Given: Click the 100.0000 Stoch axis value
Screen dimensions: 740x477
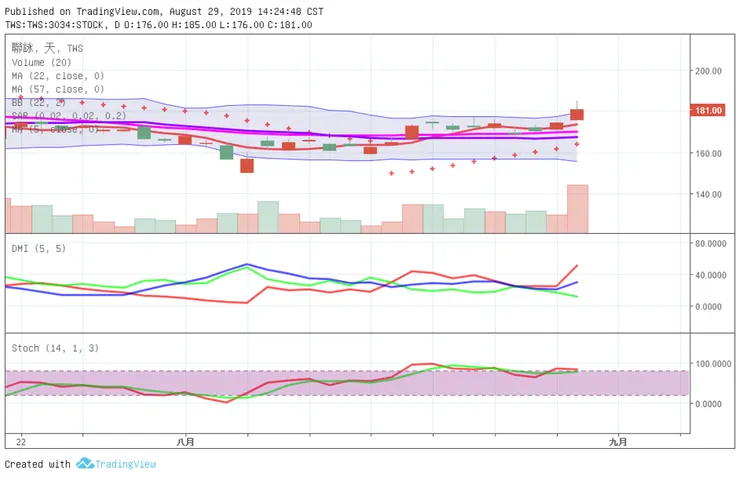Looking at the screenshot, I should pyautogui.click(x=713, y=364).
